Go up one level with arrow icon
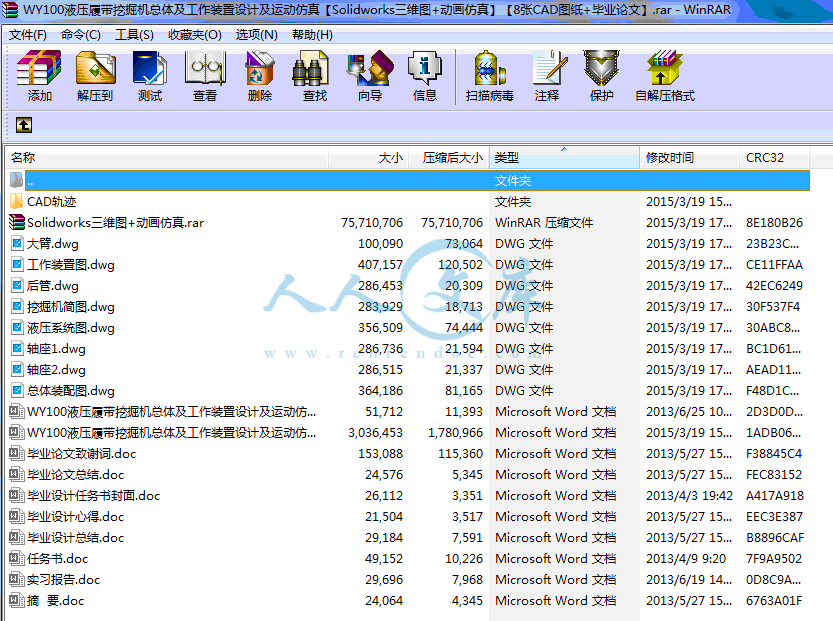 (24, 125)
